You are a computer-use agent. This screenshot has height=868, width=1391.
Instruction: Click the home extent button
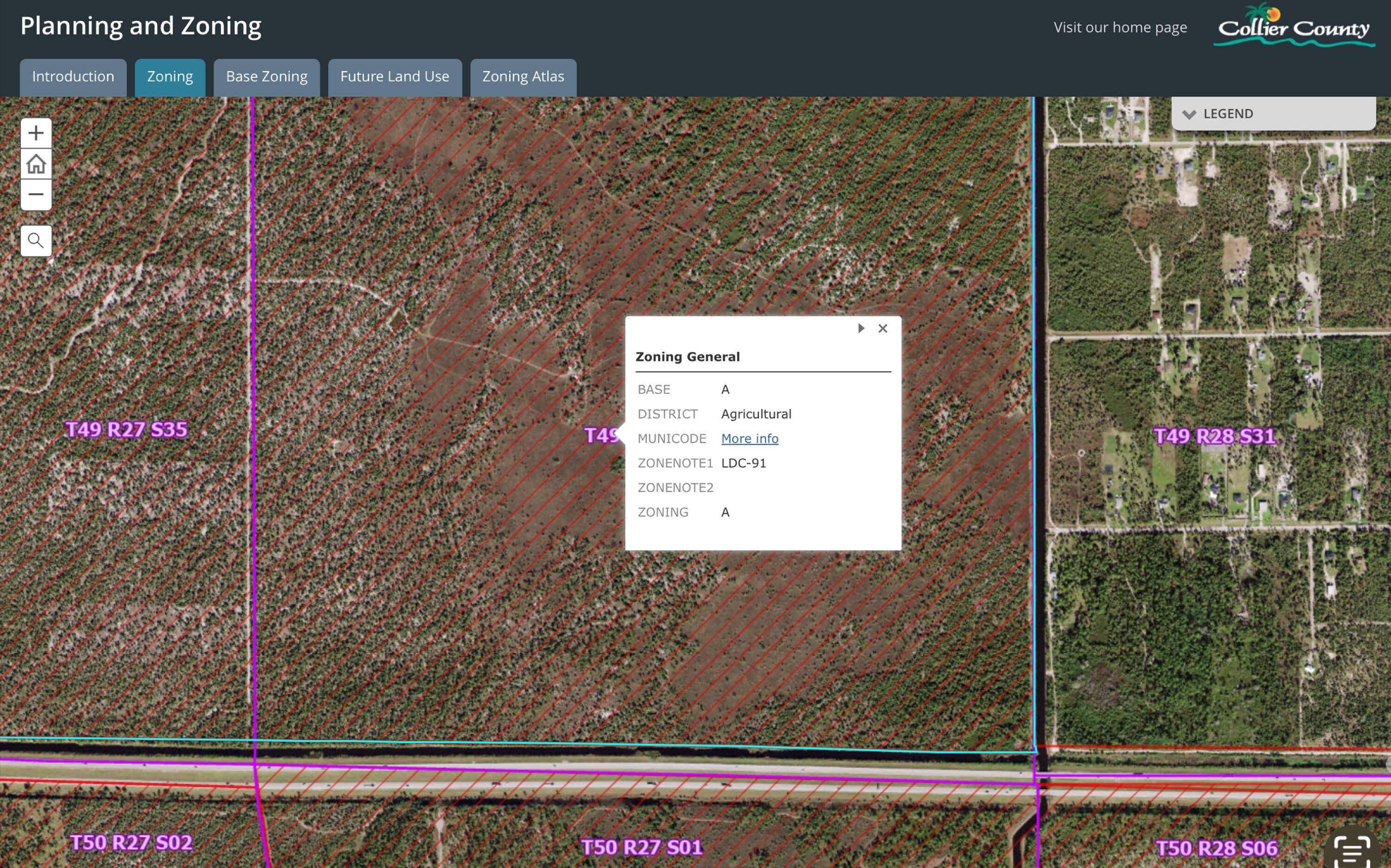[36, 164]
